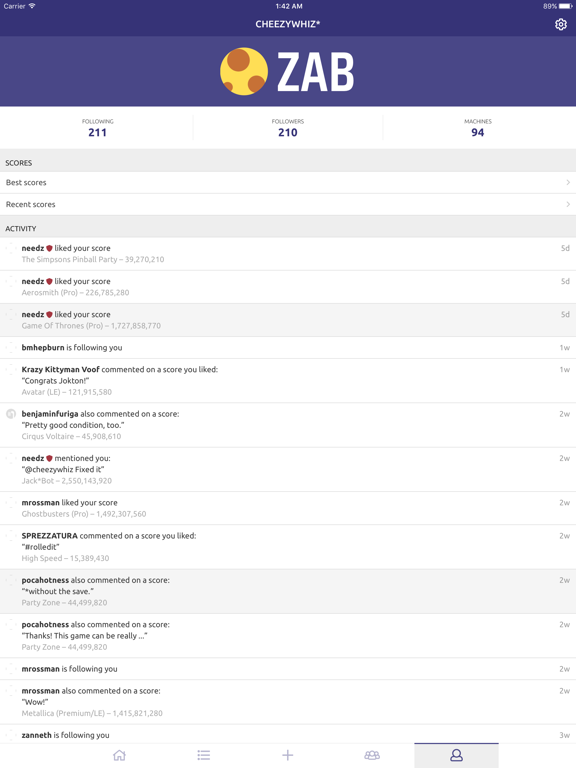Viewport: 576px width, 768px height.
Task: Open The Simpsons Pinball Party score activity
Action: coord(288,254)
